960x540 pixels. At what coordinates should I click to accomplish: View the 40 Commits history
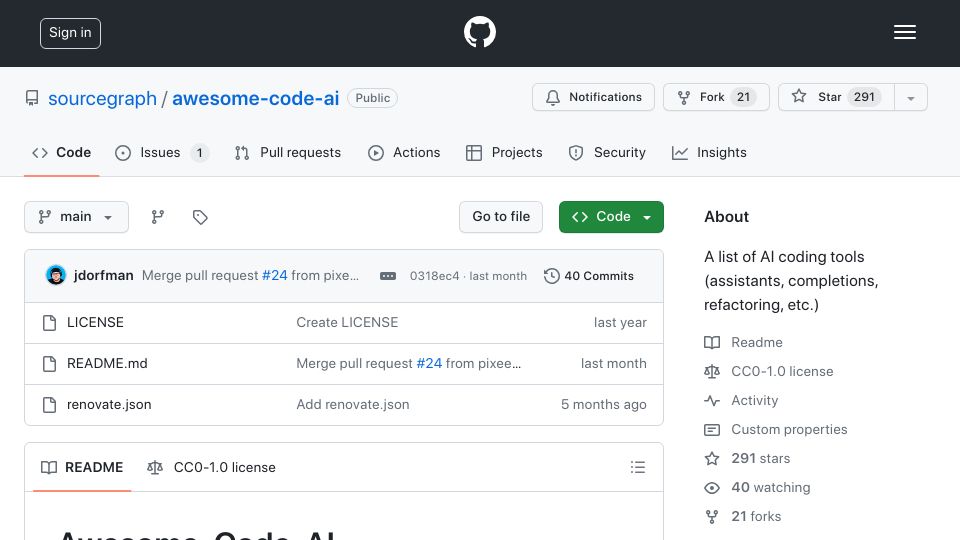588,276
